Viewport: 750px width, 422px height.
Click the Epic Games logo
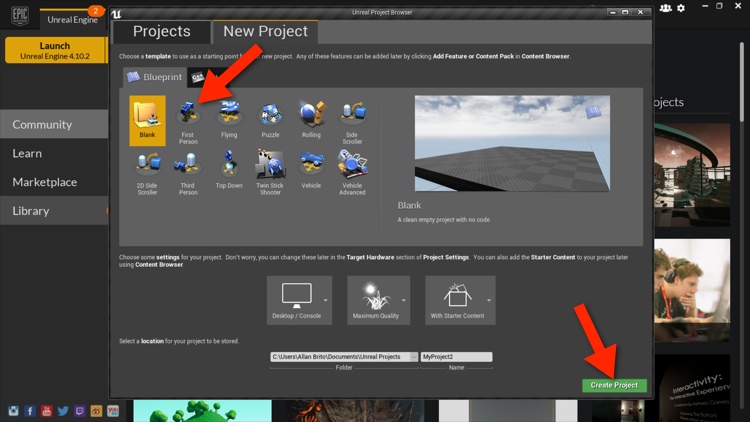20,16
